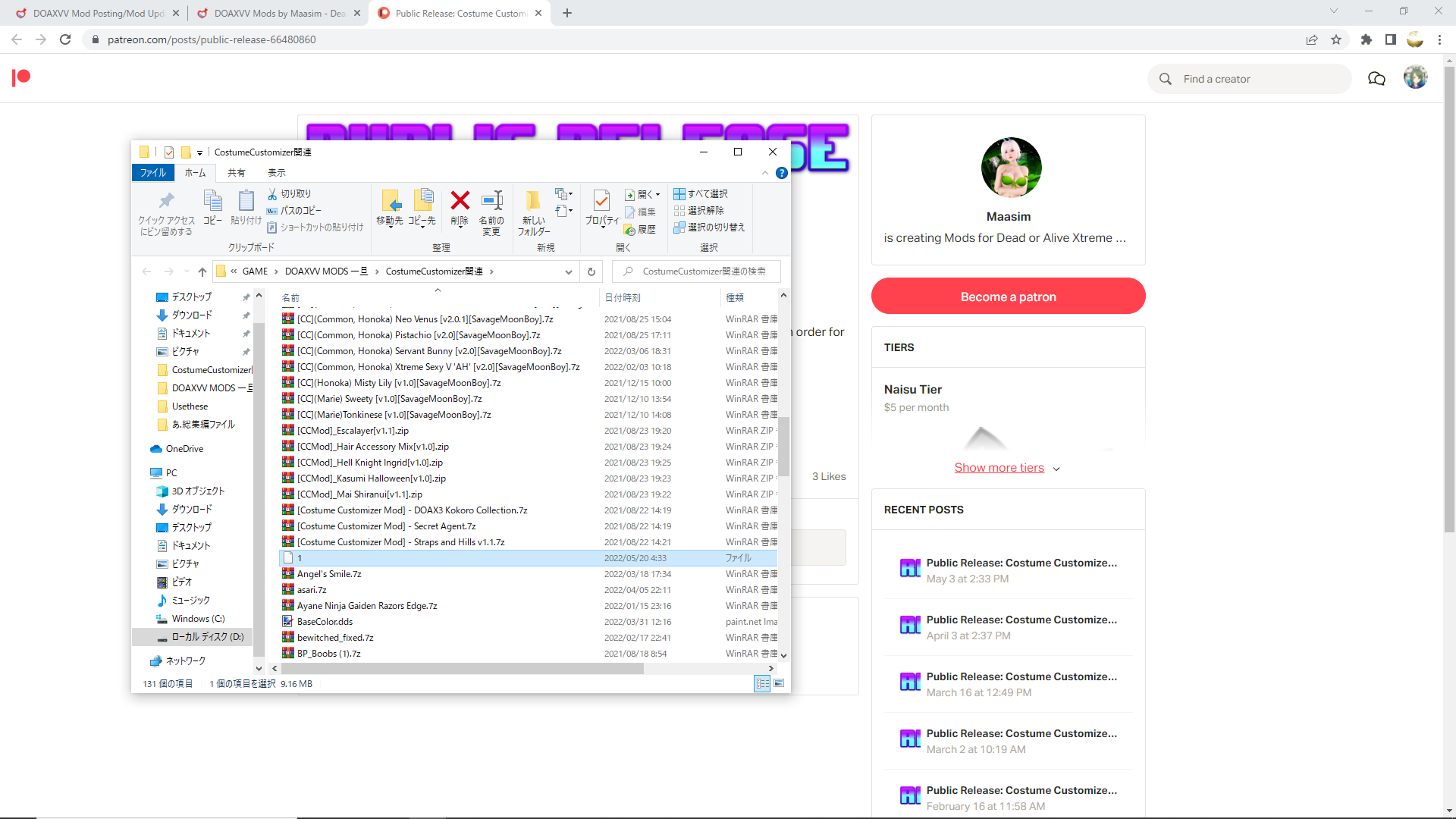This screenshot has width=1456, height=819.
Task: Bookmark this page with star icon
Action: coord(1336,39)
